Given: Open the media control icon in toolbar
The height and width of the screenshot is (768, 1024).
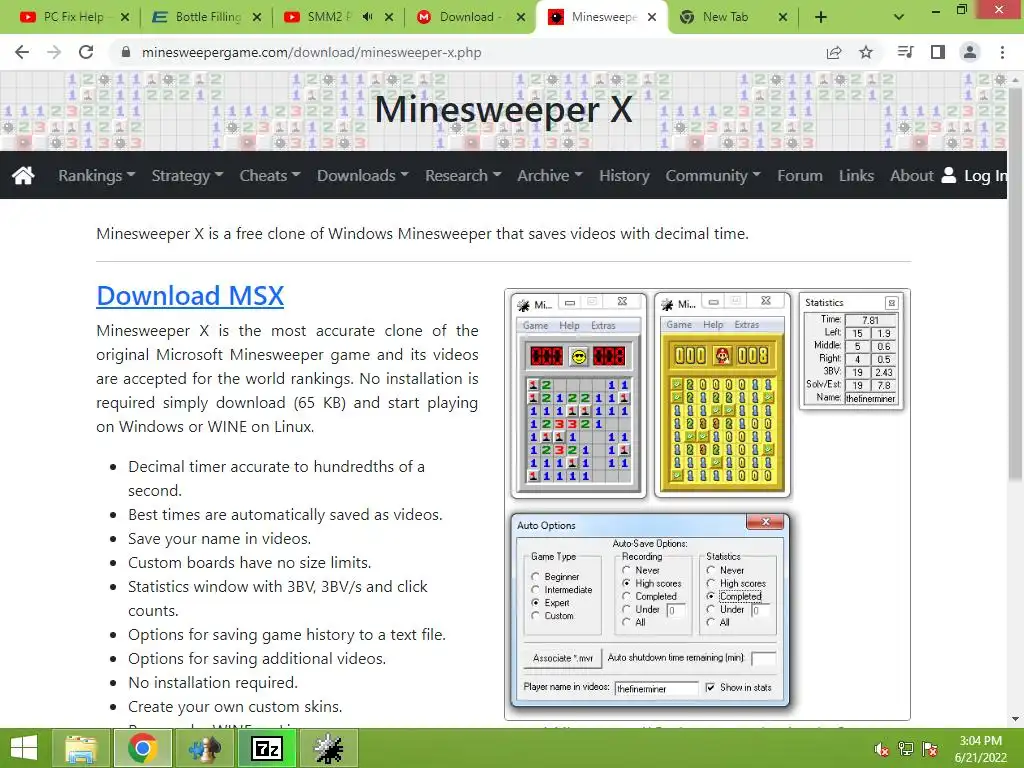Looking at the screenshot, I should (905, 52).
